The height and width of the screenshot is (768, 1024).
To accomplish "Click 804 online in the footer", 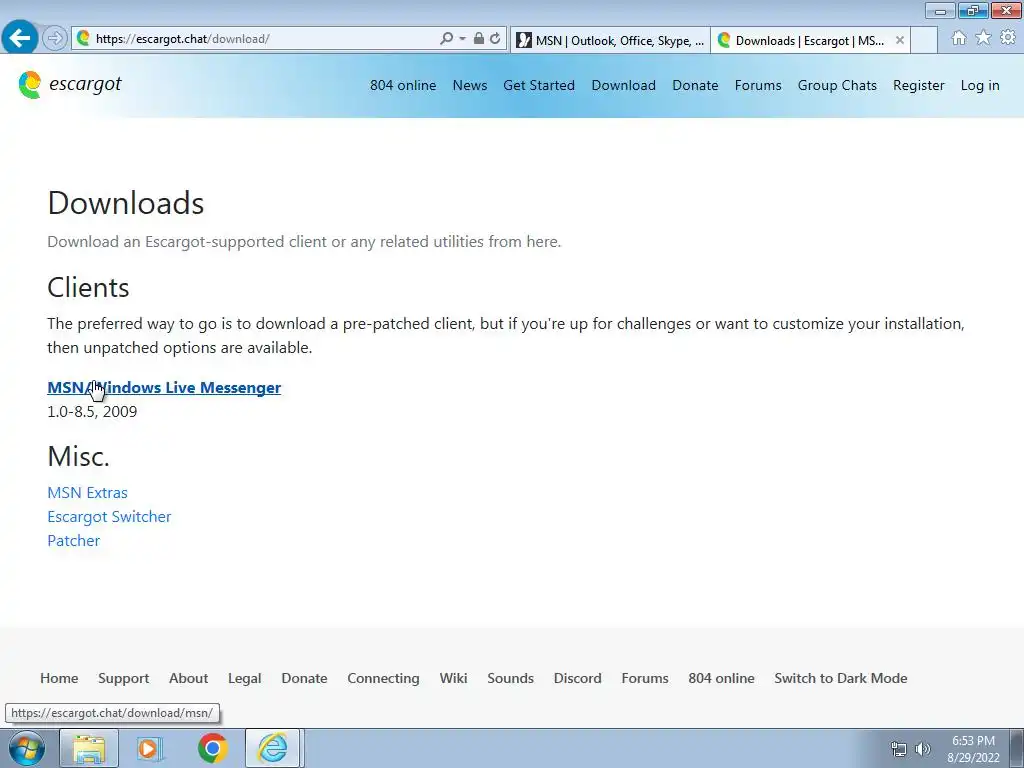I will point(721,678).
